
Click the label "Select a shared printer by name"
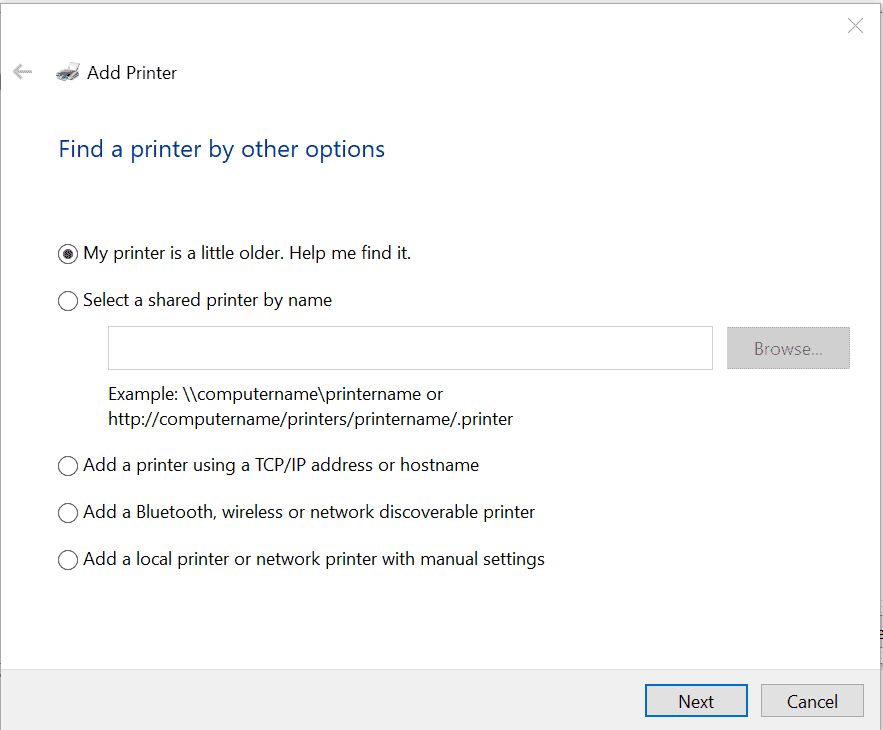208,300
